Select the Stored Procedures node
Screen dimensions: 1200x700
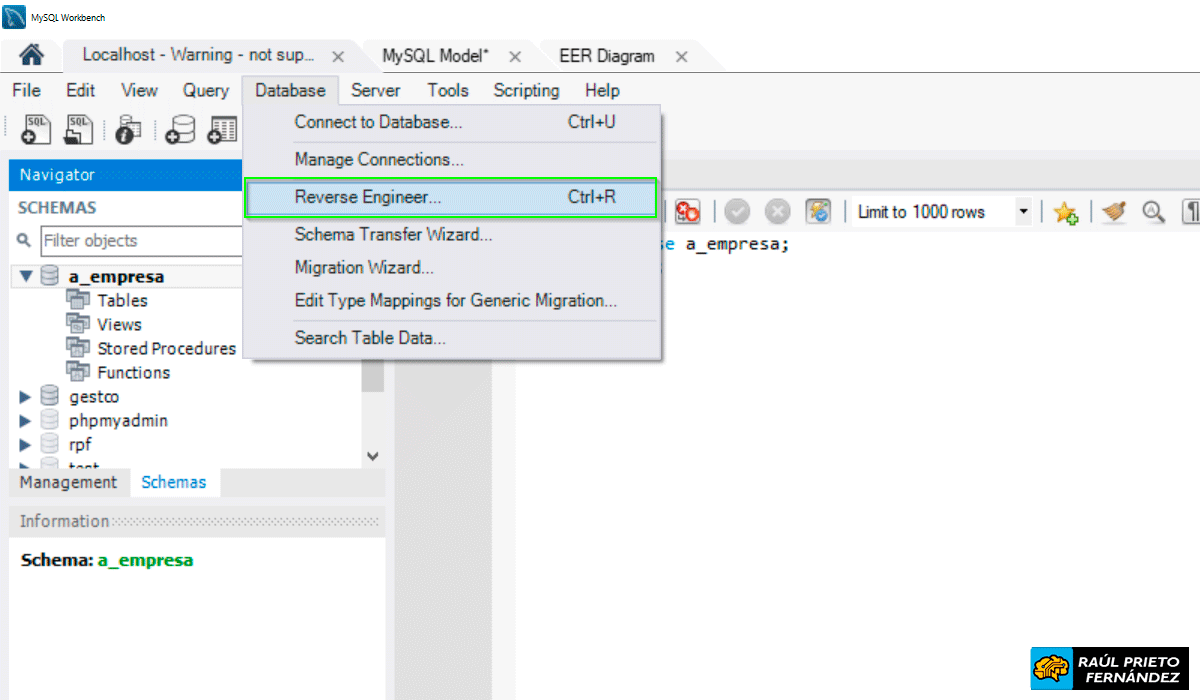tap(166, 348)
